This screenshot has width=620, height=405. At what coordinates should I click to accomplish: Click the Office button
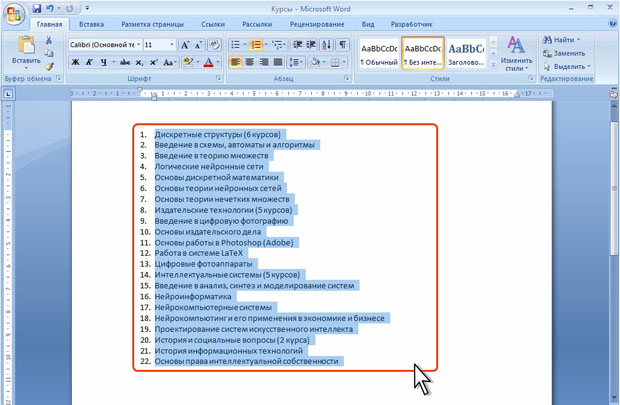tap(13, 12)
